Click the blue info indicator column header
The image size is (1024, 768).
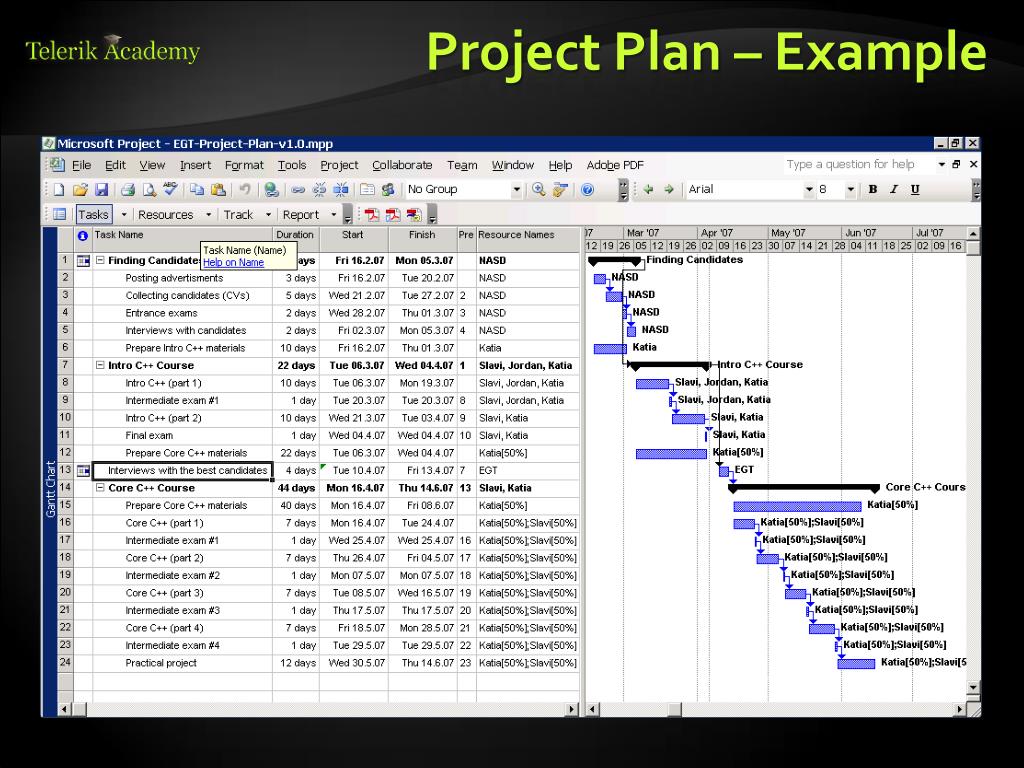pyautogui.click(x=83, y=236)
